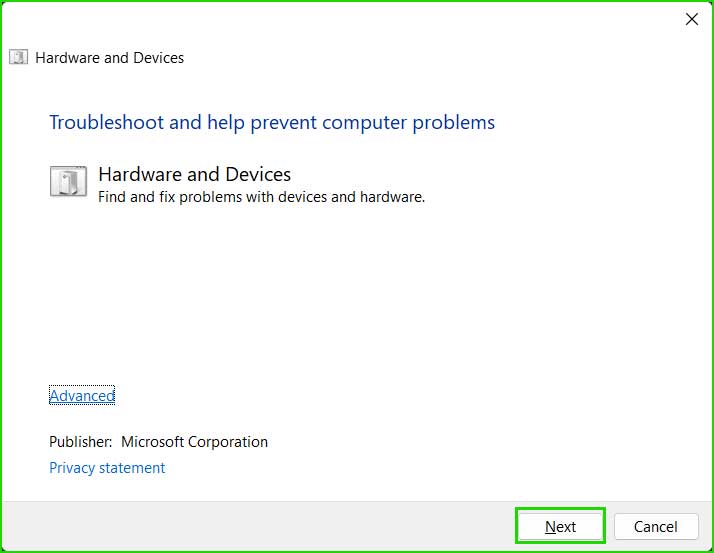Click the word 'Corporation' in the publisher line
The height and width of the screenshot is (553, 714).
tap(228, 442)
